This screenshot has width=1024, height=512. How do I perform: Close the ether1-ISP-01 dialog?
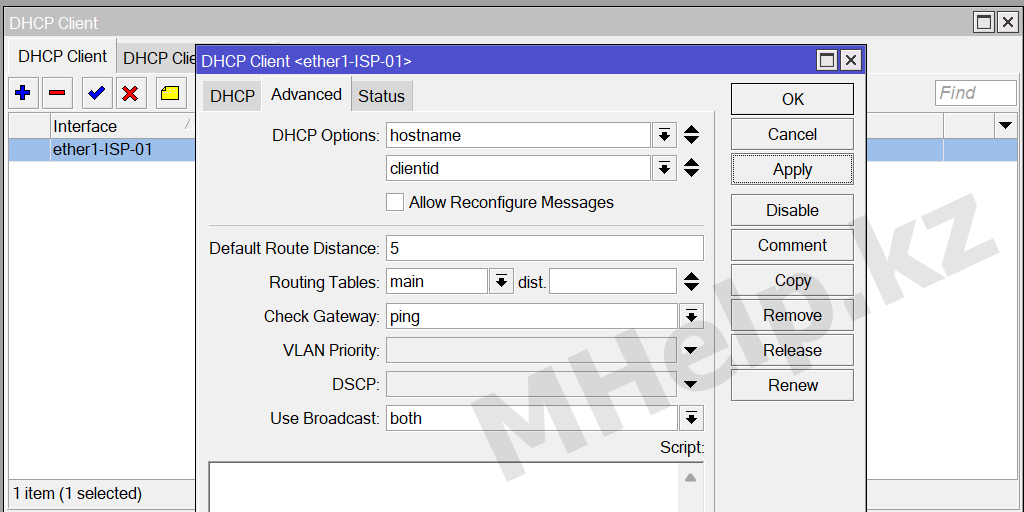point(850,61)
